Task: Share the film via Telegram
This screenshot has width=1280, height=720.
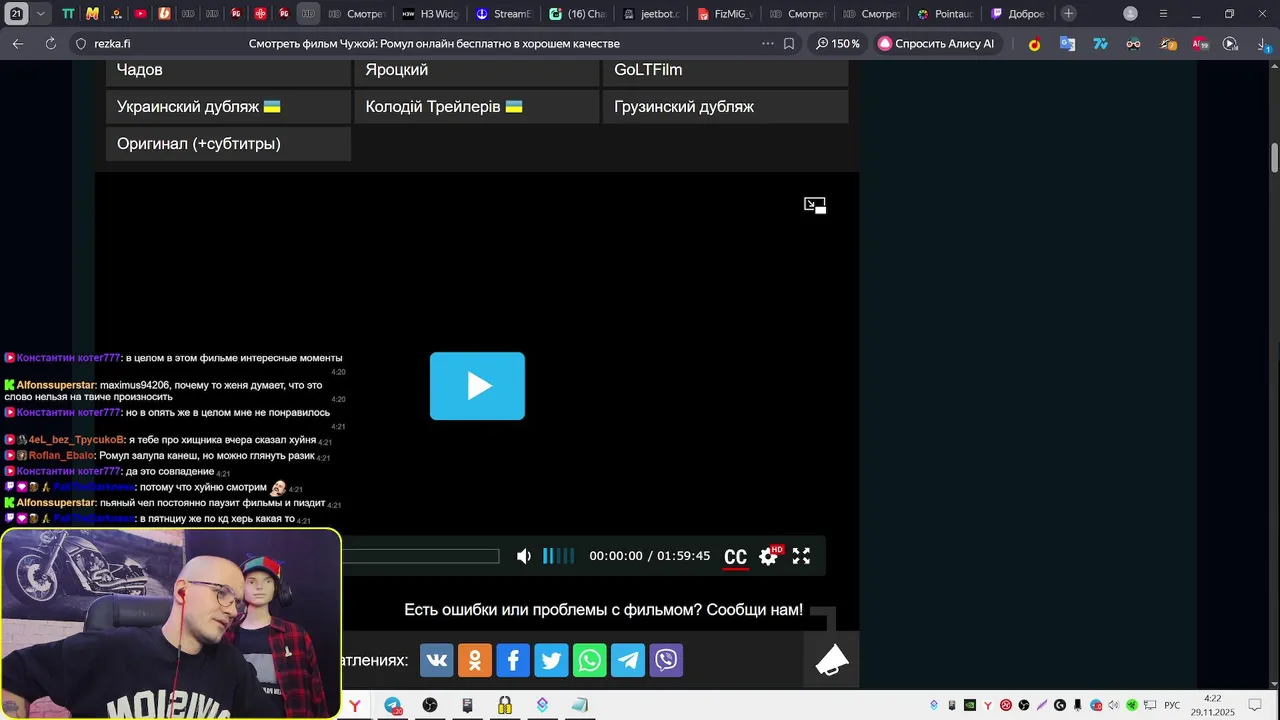Action: pyautogui.click(x=628, y=660)
